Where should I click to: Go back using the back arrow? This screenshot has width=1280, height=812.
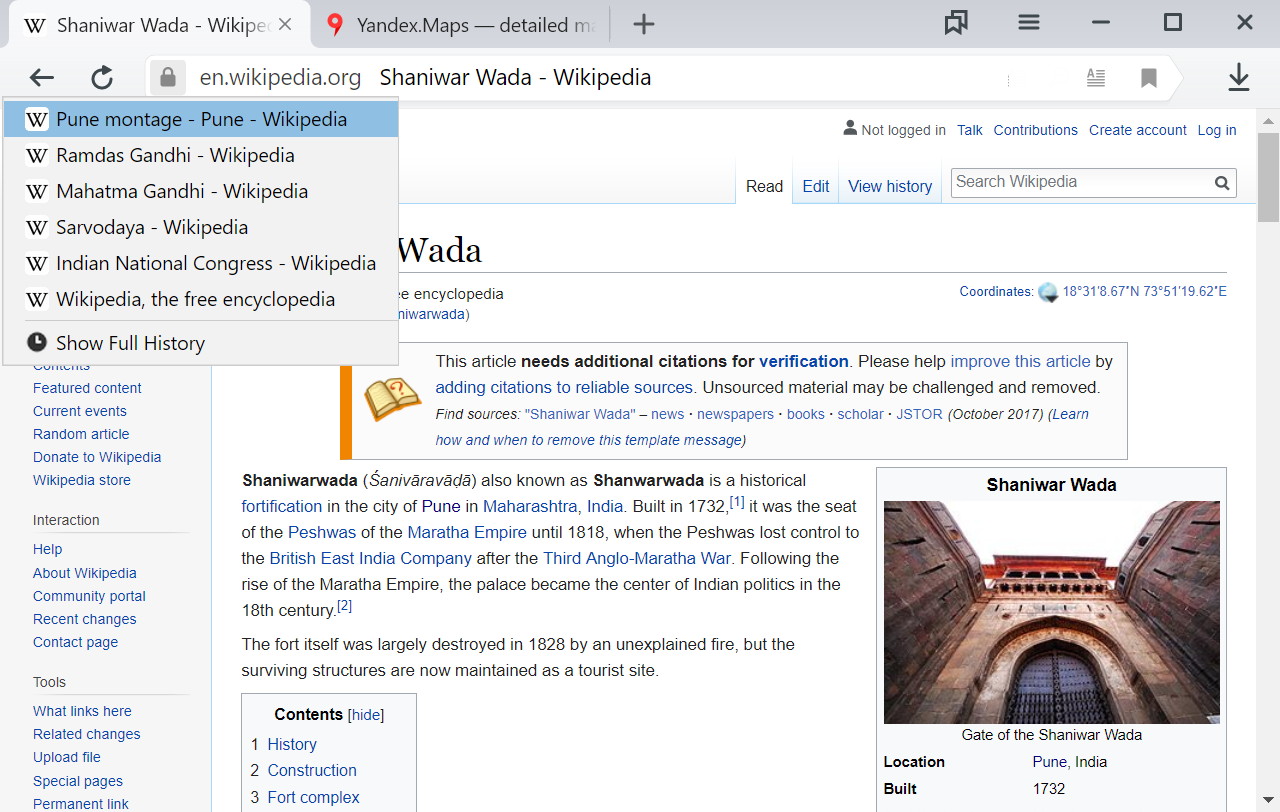(41, 77)
